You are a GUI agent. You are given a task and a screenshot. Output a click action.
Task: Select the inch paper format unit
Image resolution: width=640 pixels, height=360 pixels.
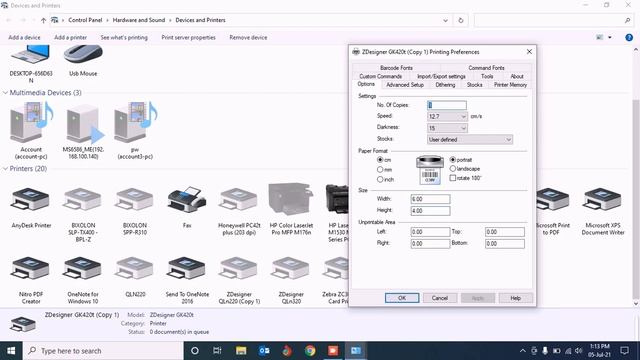tap(380, 179)
